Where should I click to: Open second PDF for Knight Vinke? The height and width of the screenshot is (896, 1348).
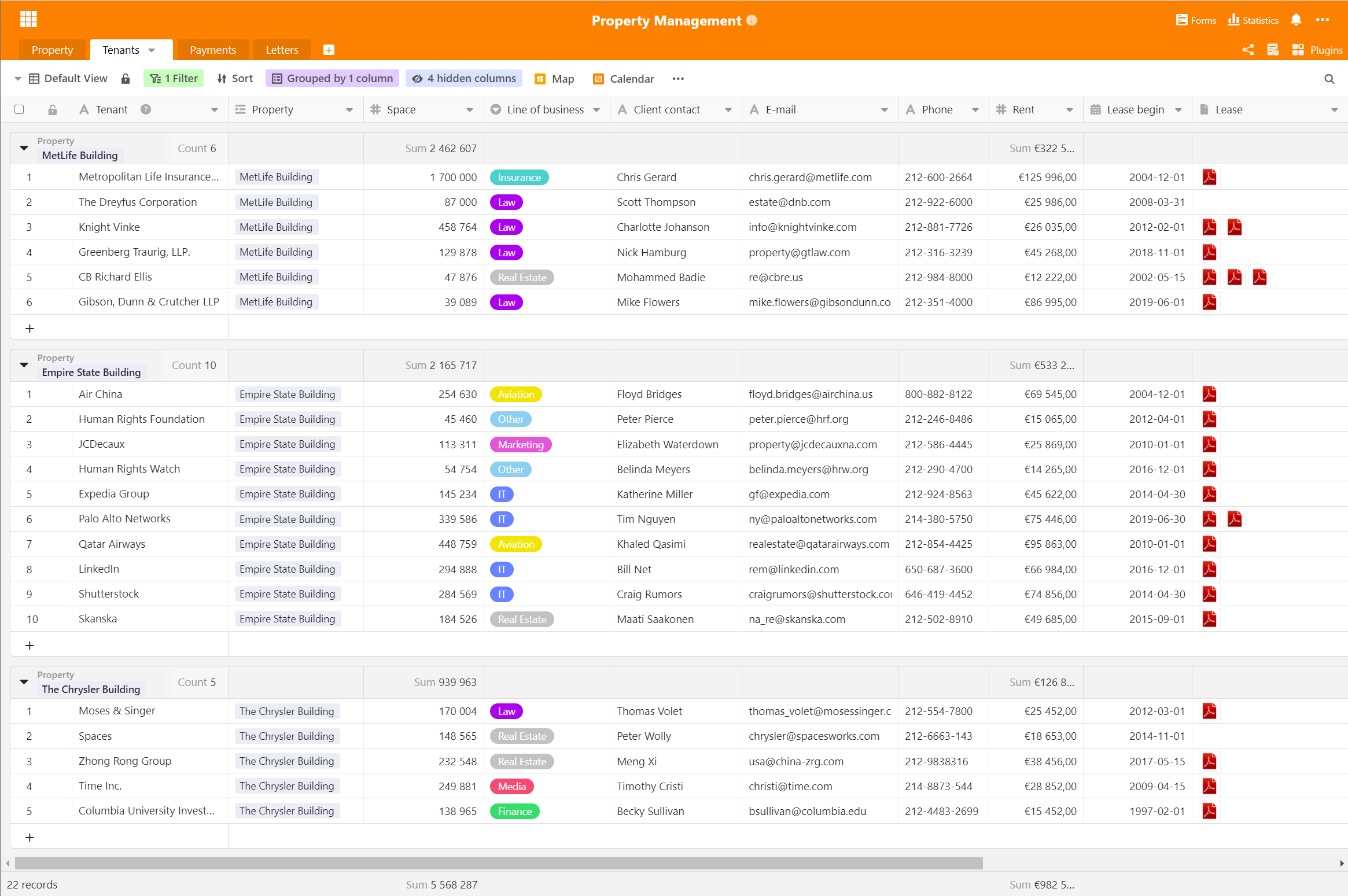pos(1235,227)
